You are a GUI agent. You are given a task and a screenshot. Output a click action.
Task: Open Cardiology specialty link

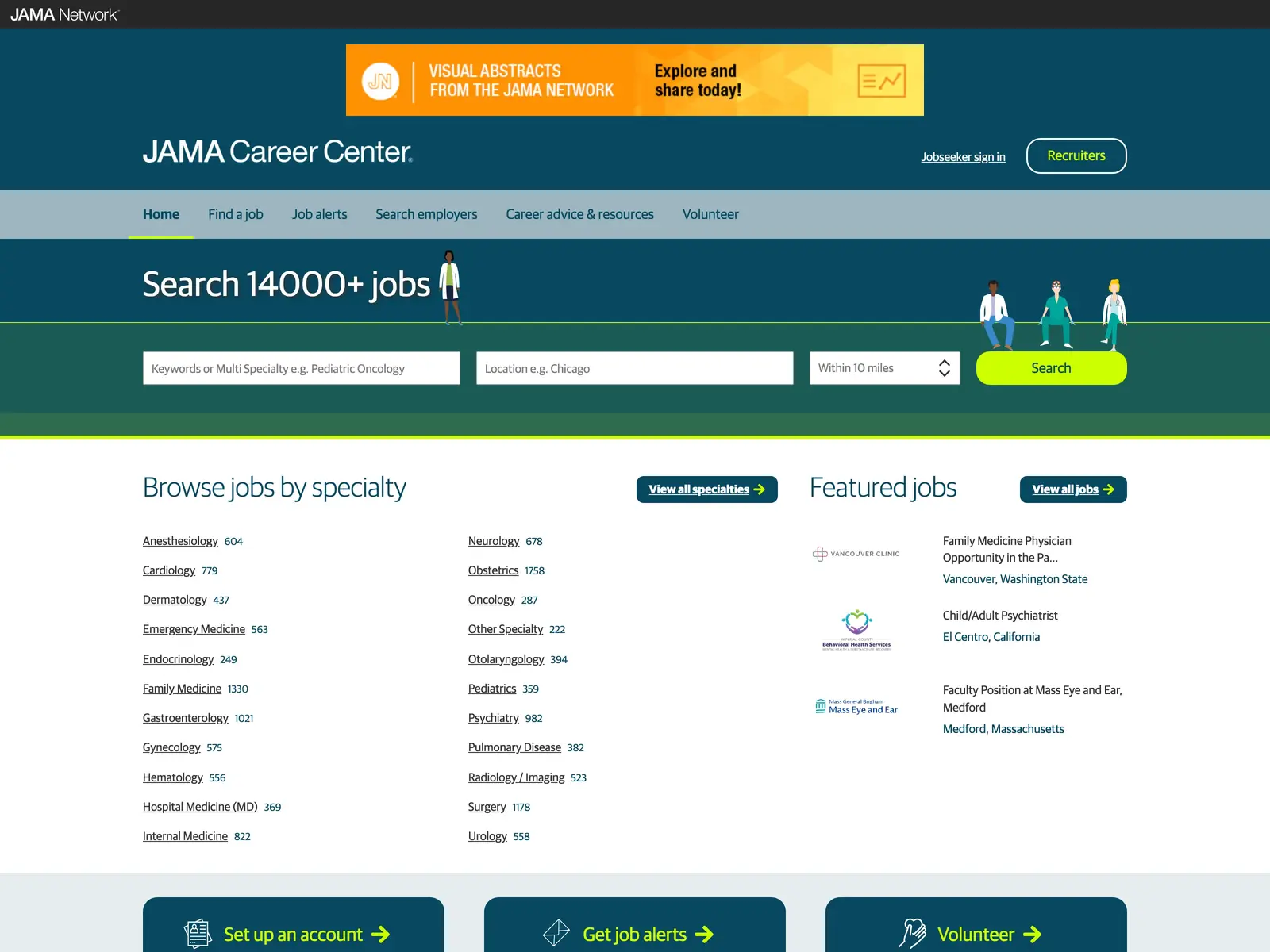[169, 570]
